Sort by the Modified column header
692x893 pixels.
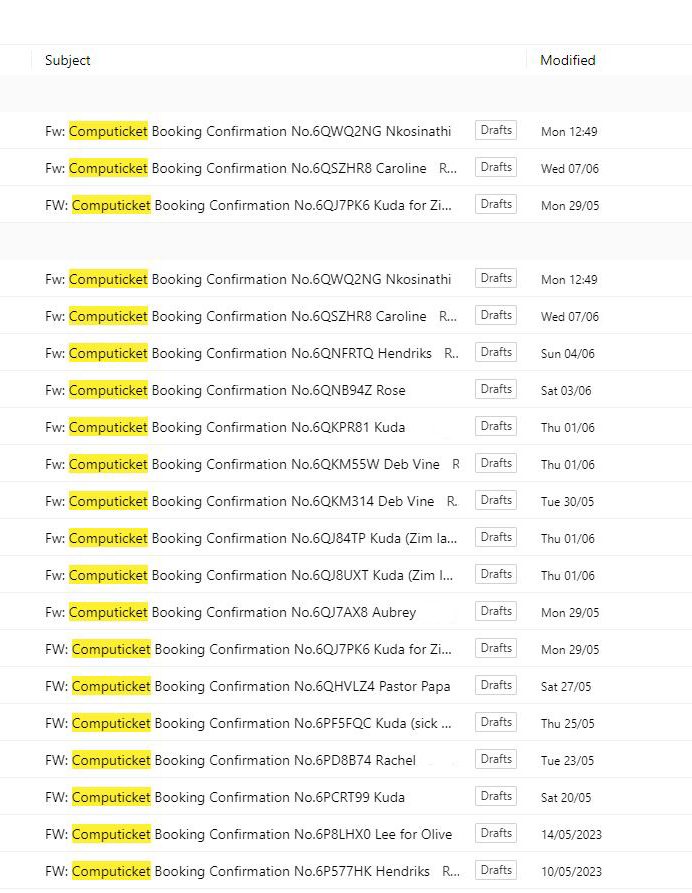click(x=567, y=60)
